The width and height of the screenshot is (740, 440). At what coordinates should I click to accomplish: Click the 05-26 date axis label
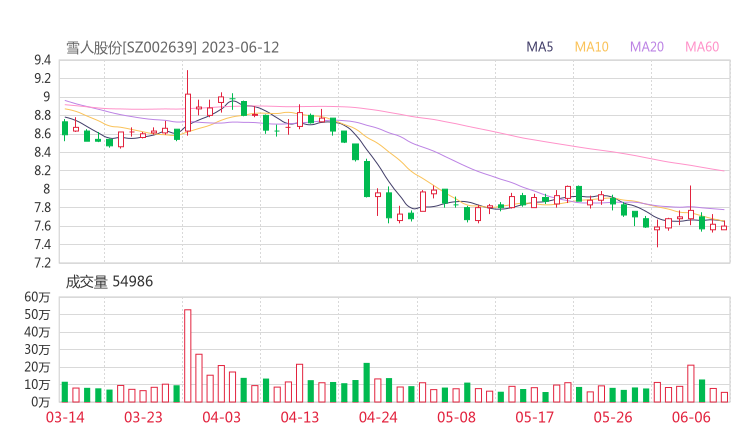613,417
